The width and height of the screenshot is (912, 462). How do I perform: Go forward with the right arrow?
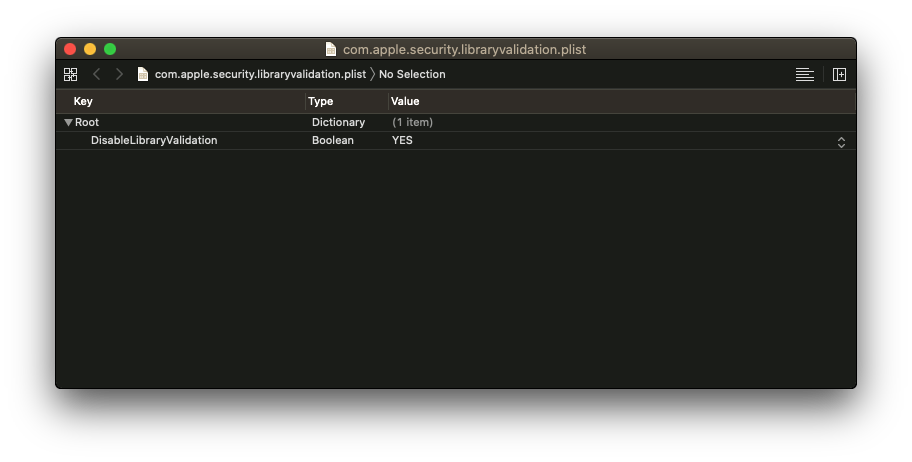[119, 74]
